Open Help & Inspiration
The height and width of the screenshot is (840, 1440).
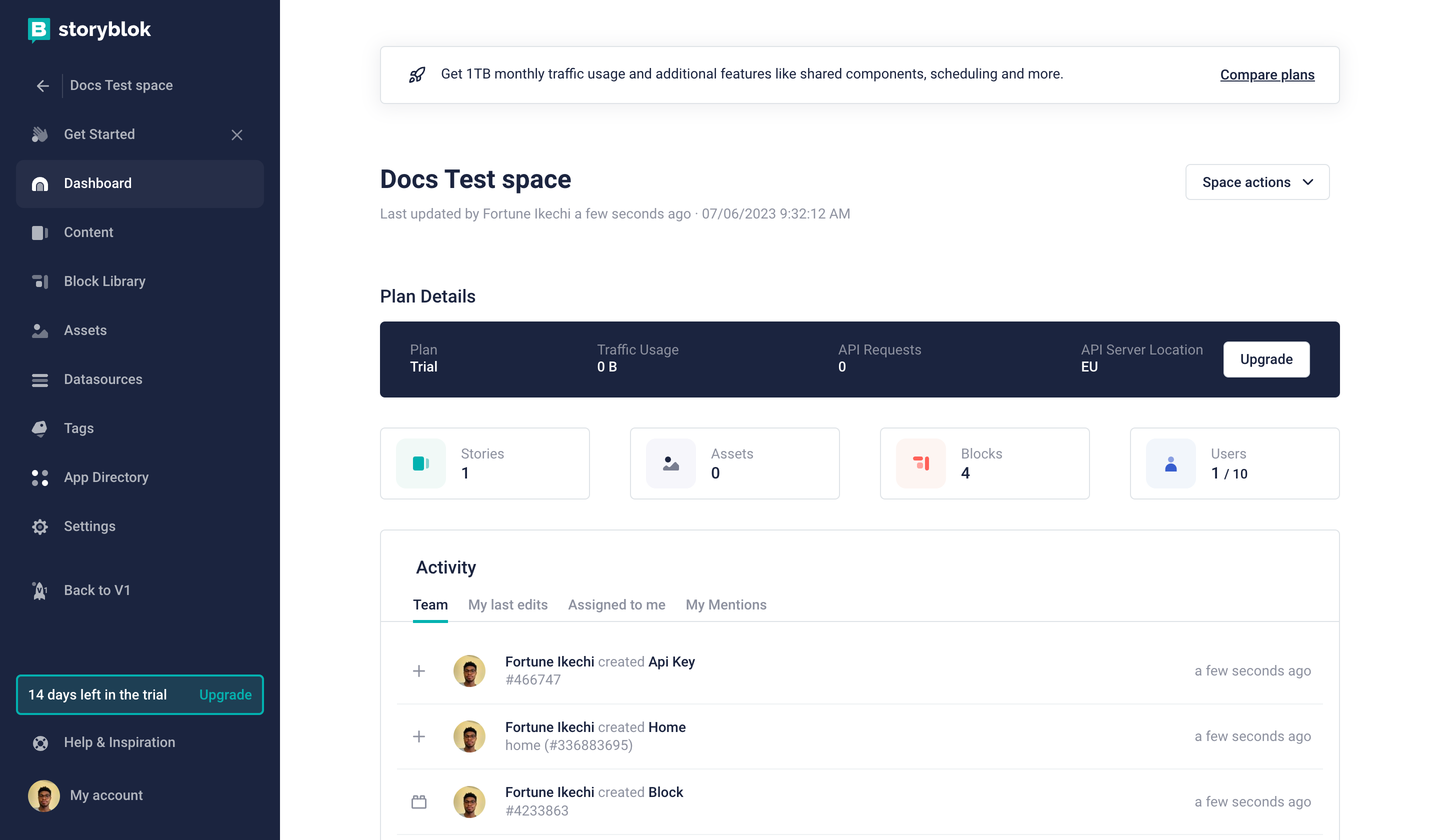tap(119, 743)
